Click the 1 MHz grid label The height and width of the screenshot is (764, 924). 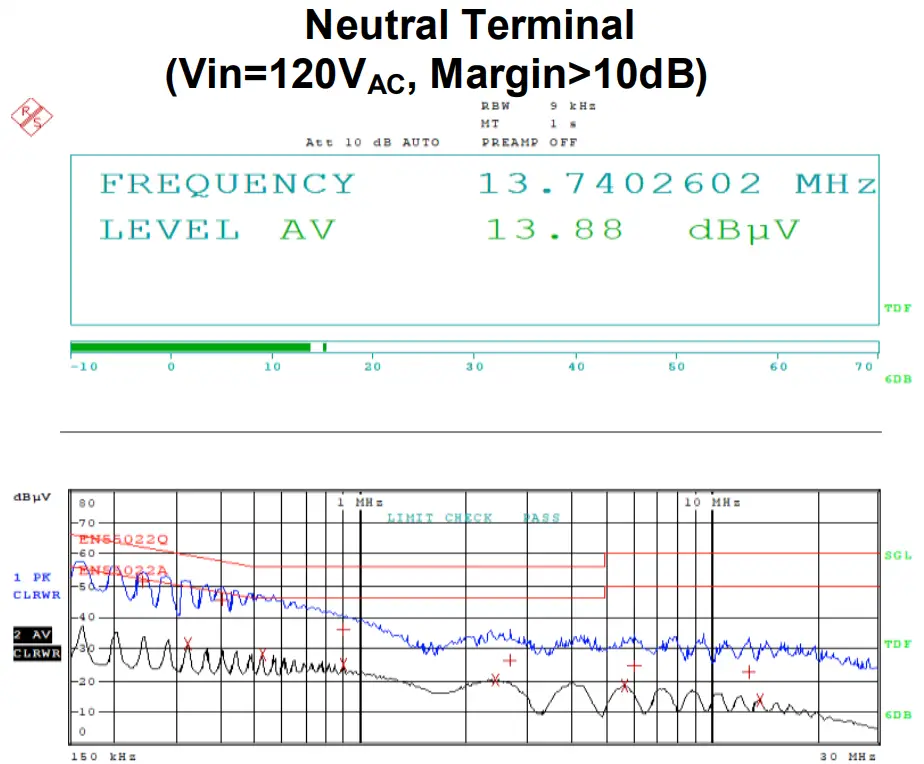(360, 502)
